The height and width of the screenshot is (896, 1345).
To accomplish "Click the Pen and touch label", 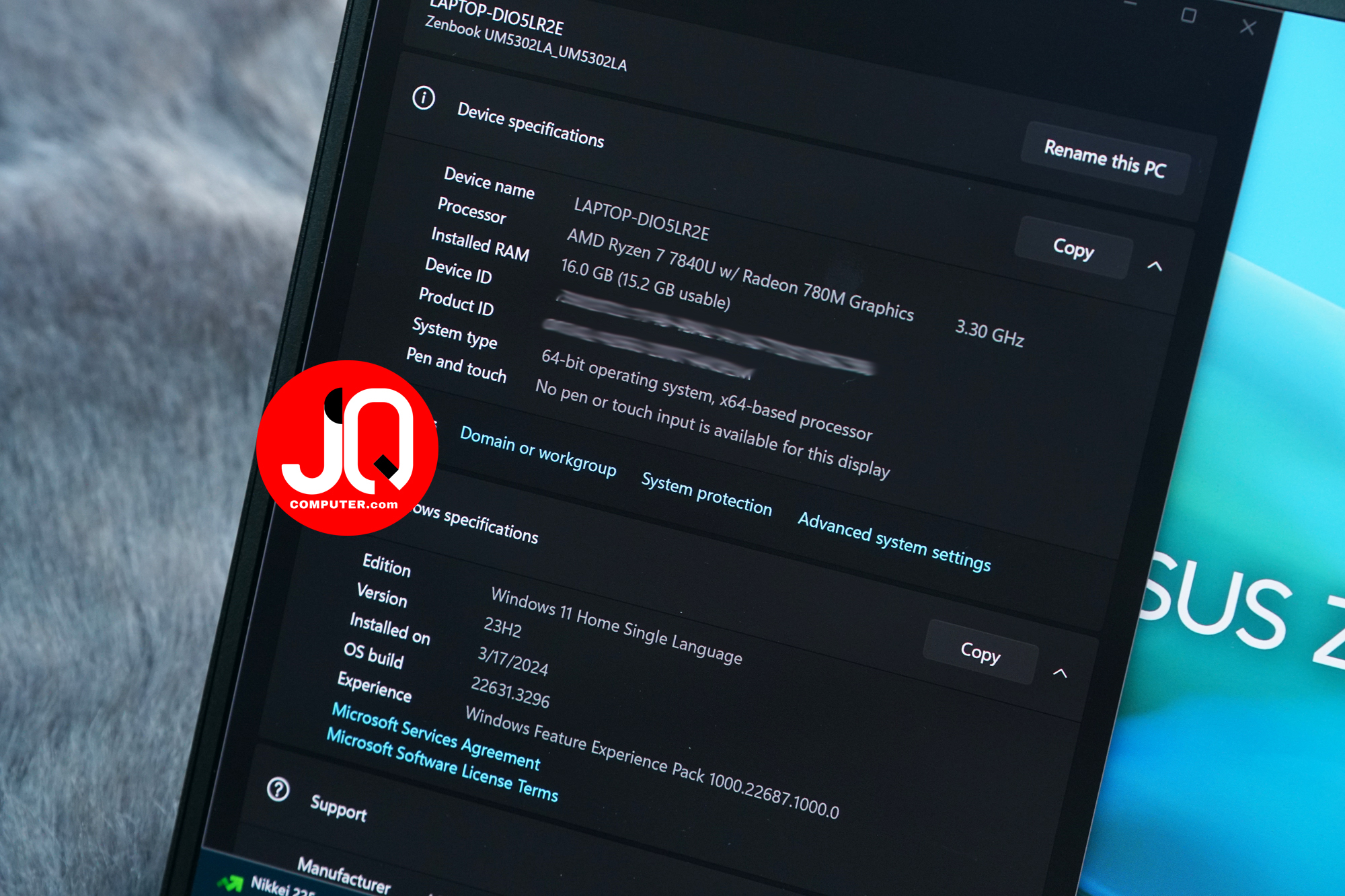I will [x=456, y=365].
